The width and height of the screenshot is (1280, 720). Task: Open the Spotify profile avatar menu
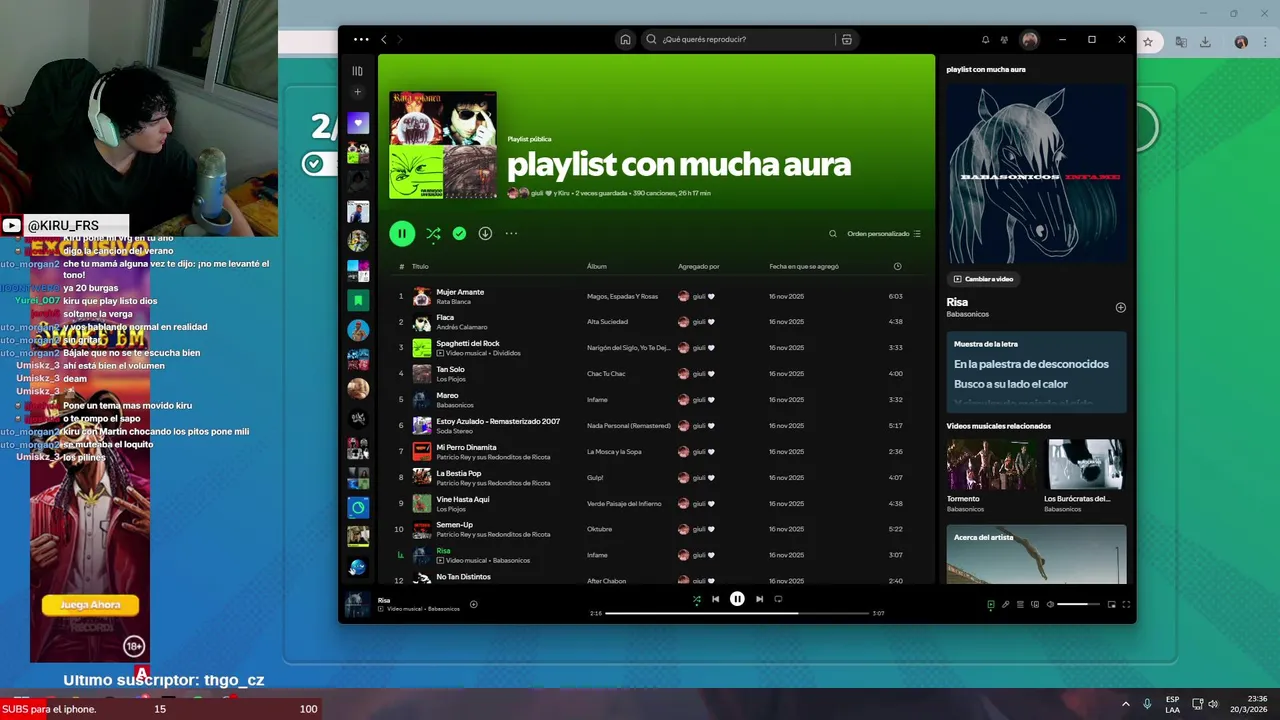pos(1029,40)
